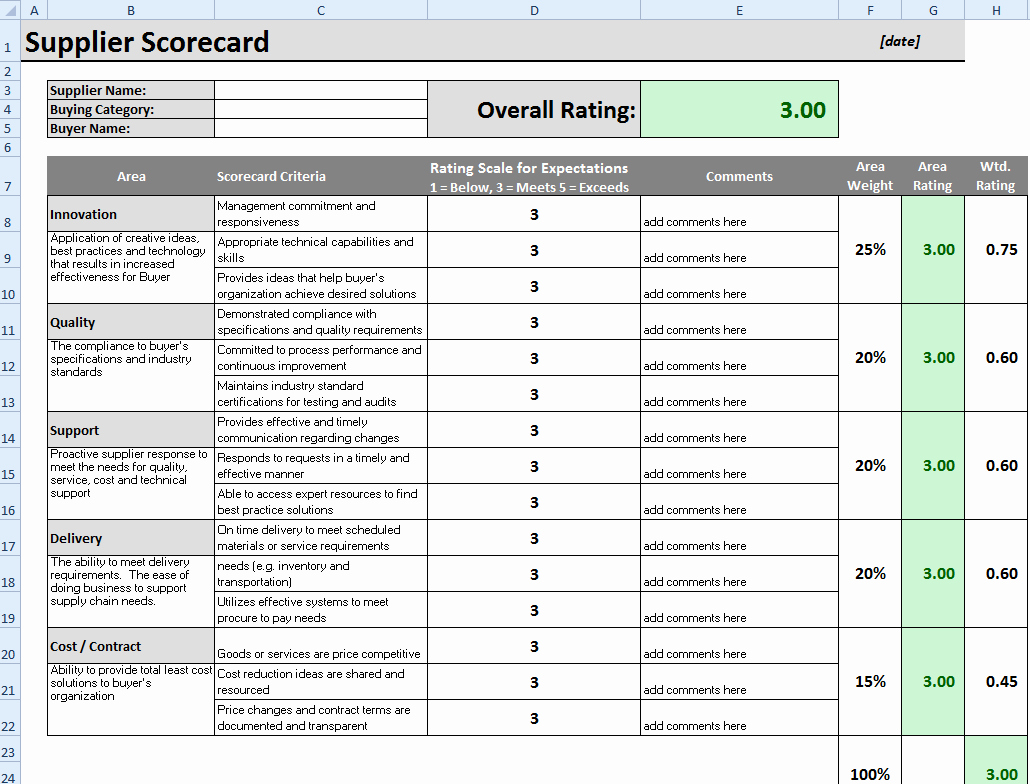
Task: Click comments cell for Utilizes effective systems row
Action: 739,610
